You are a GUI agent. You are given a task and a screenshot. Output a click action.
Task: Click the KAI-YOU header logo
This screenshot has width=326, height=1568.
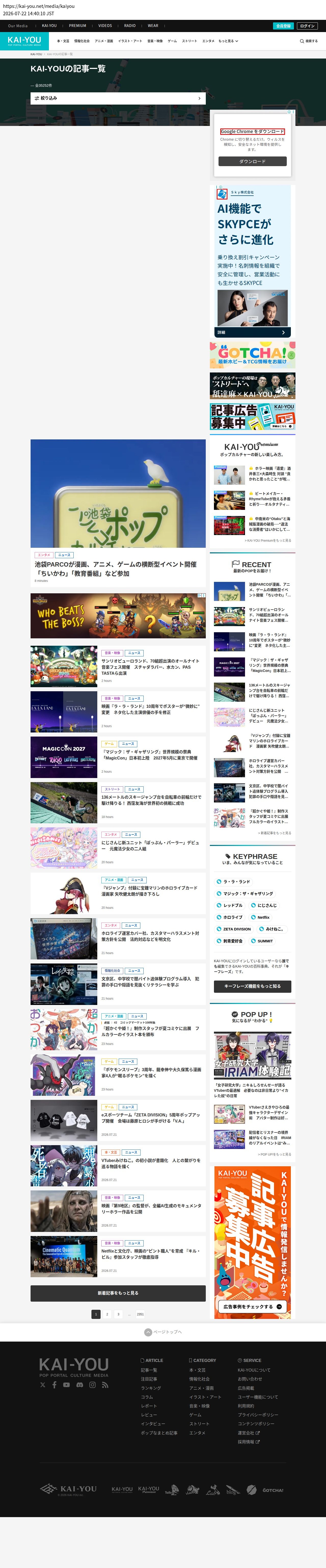24,41
